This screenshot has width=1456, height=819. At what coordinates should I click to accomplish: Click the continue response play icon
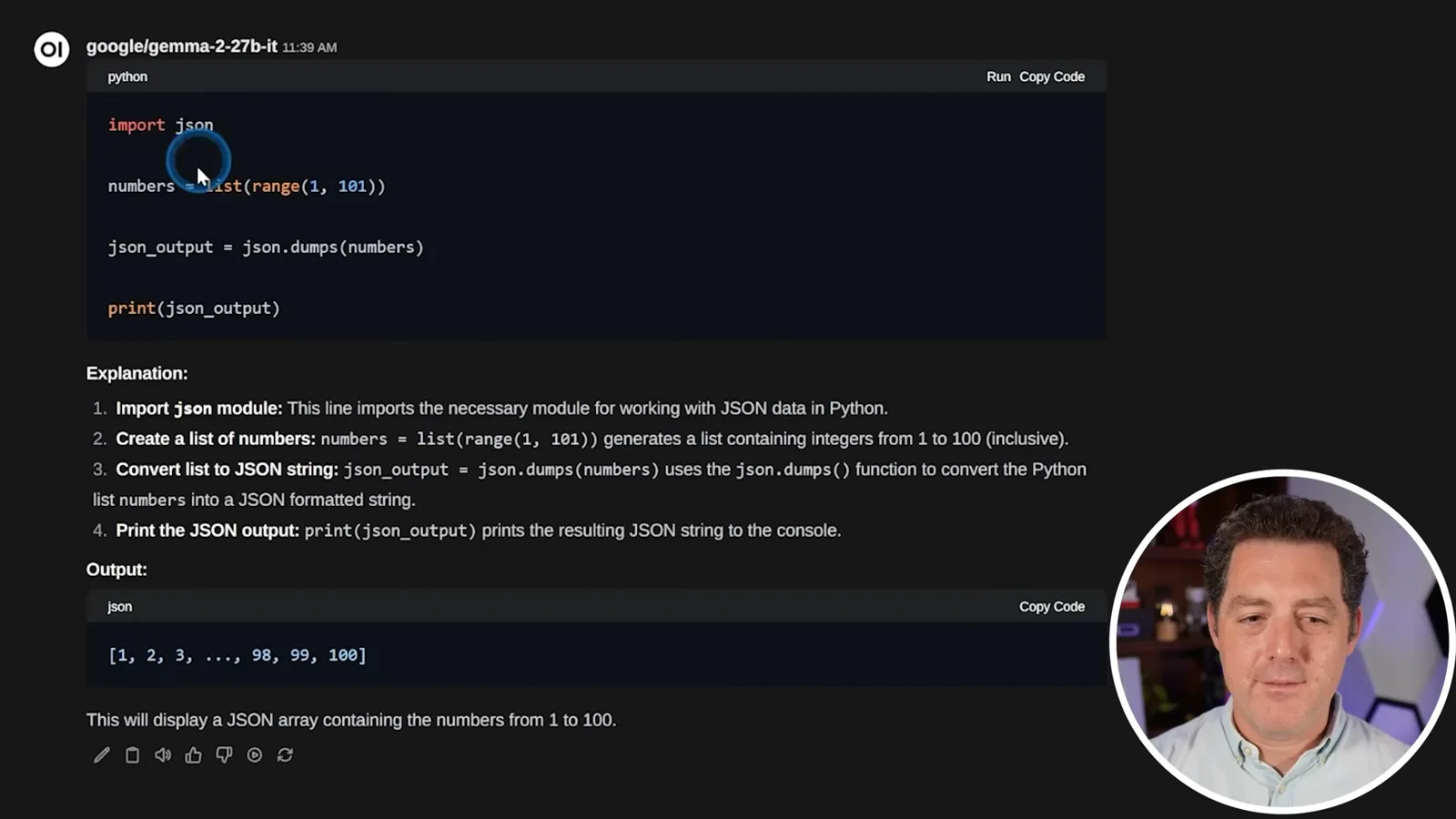point(255,755)
